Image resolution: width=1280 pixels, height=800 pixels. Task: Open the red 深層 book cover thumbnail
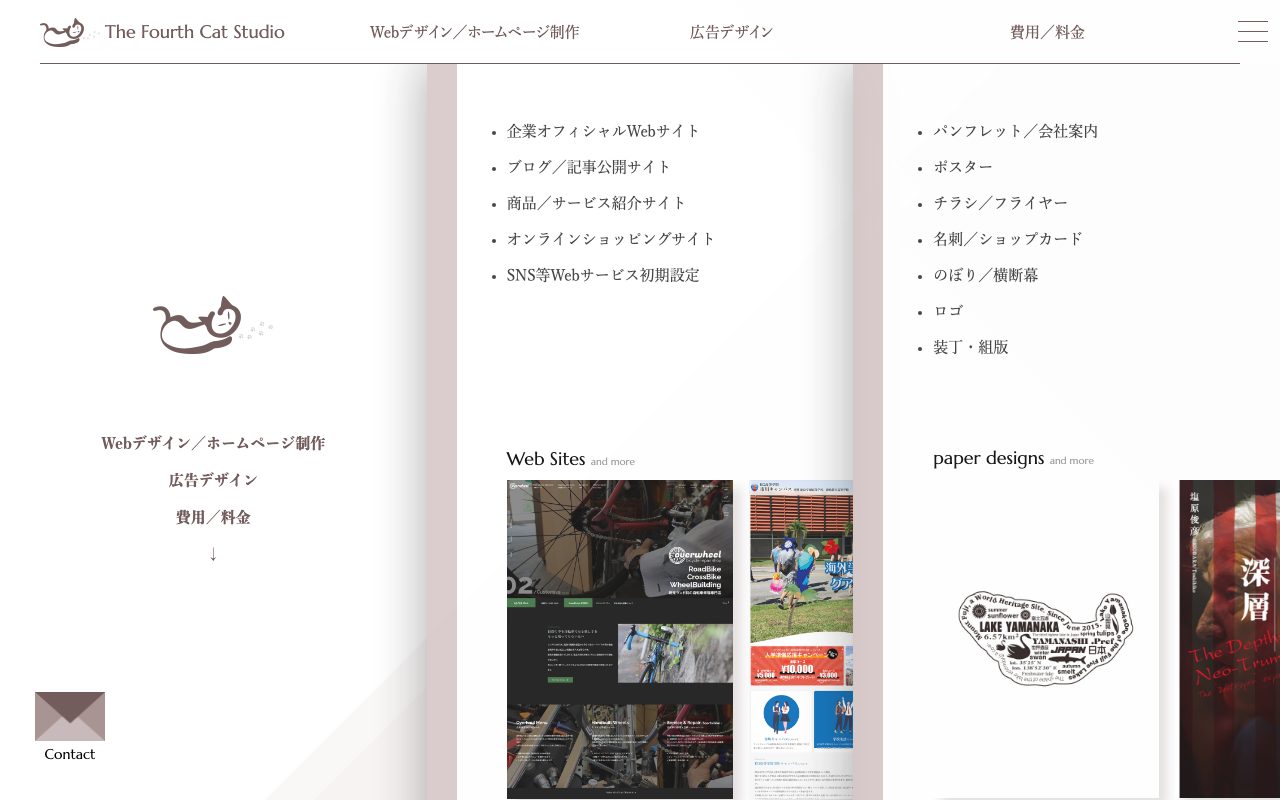(1229, 640)
